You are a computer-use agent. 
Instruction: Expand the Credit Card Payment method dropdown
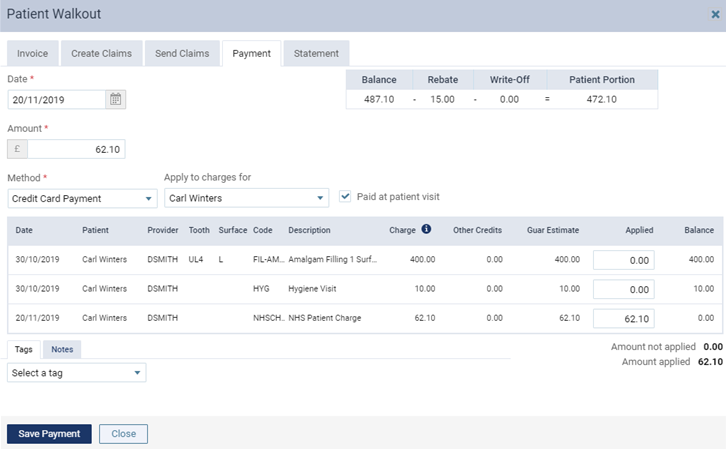pyautogui.click(x=82, y=199)
